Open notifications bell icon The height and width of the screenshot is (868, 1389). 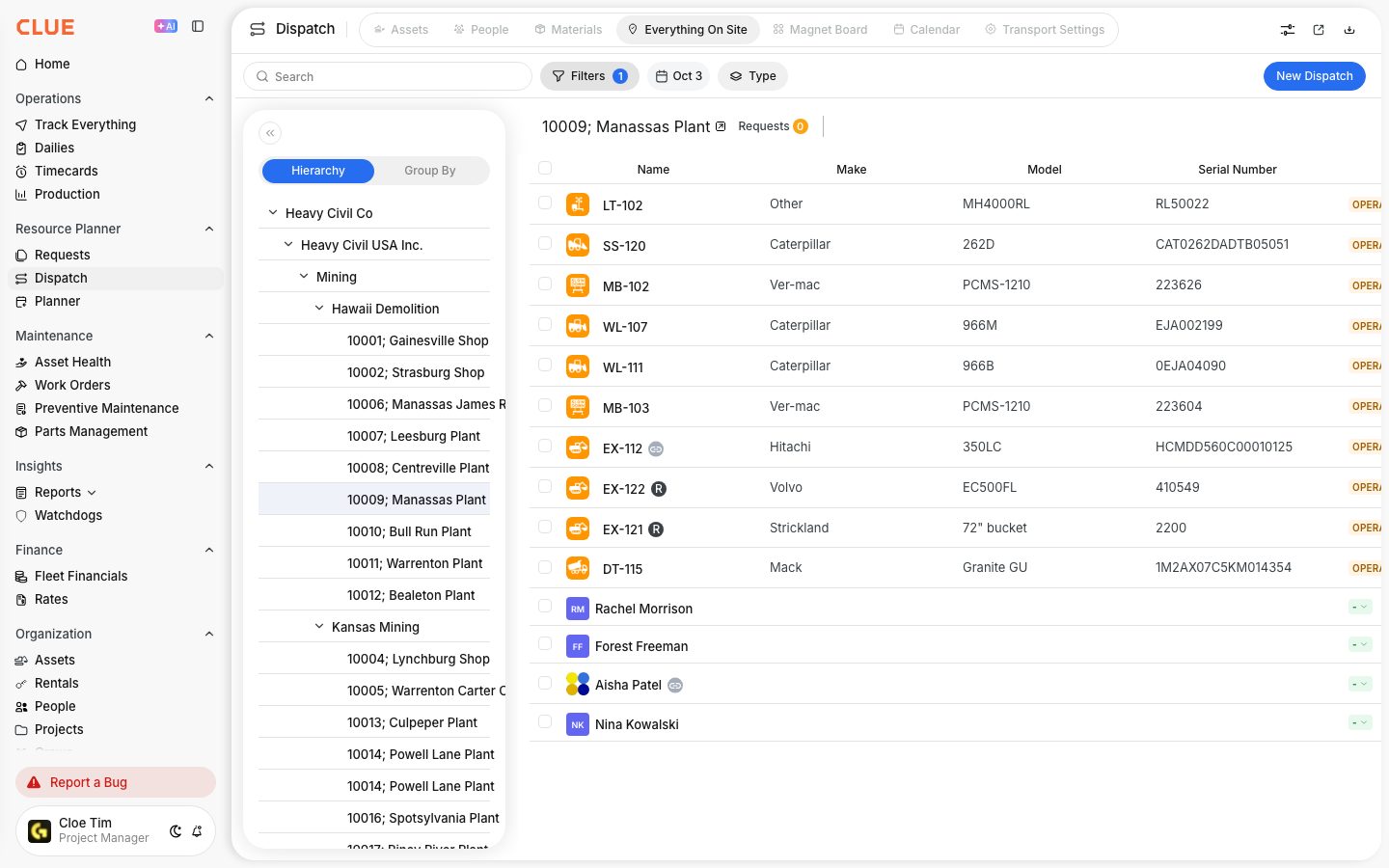(197, 831)
